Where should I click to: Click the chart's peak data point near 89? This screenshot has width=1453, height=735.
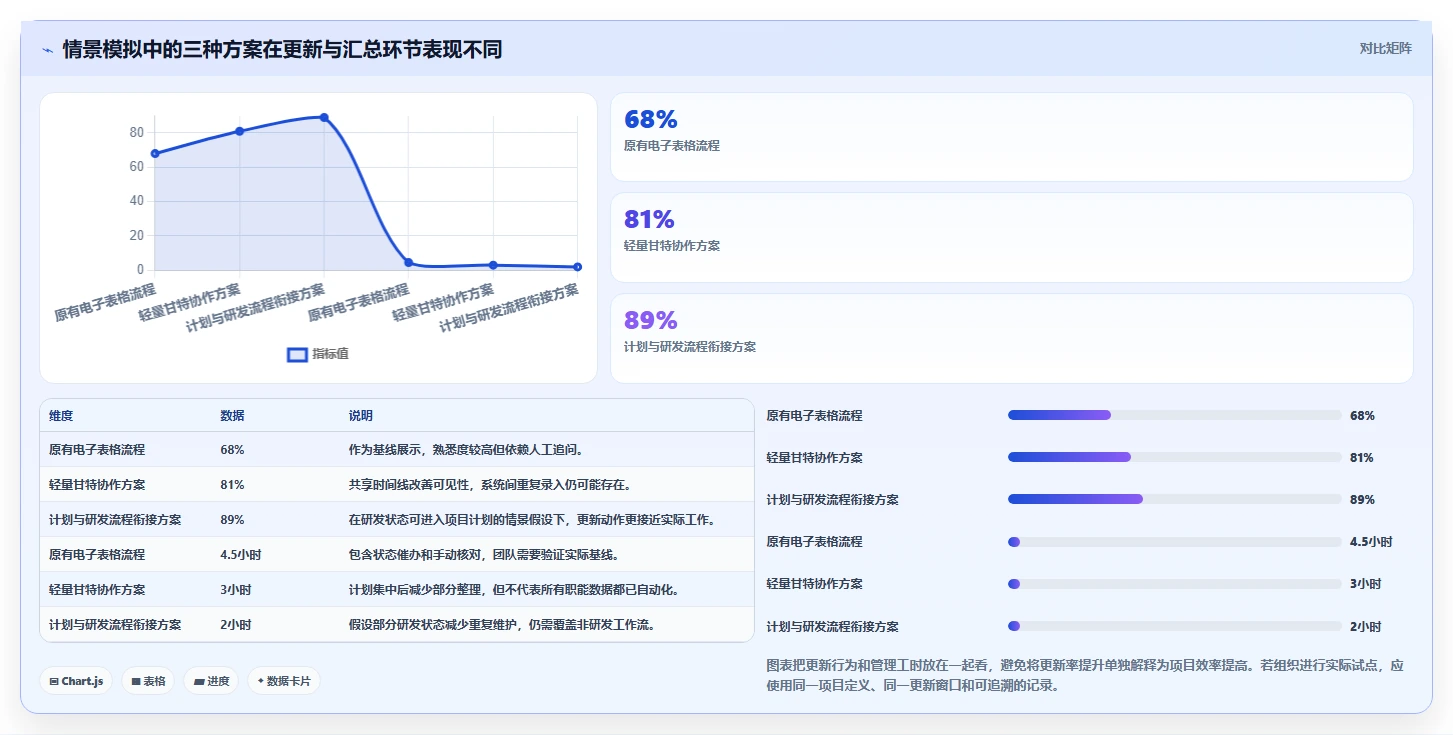[324, 117]
